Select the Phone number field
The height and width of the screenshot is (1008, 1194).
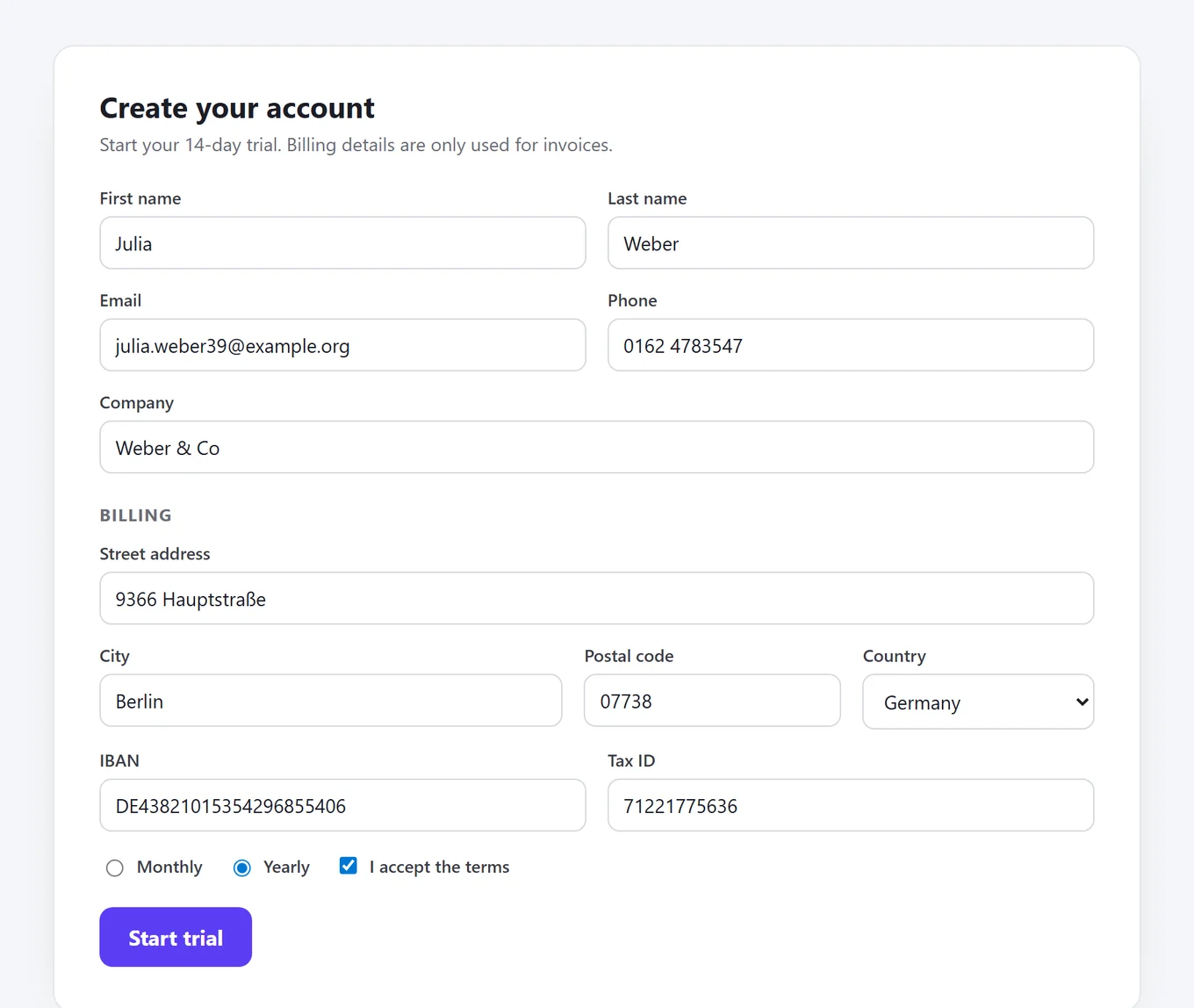coord(851,345)
